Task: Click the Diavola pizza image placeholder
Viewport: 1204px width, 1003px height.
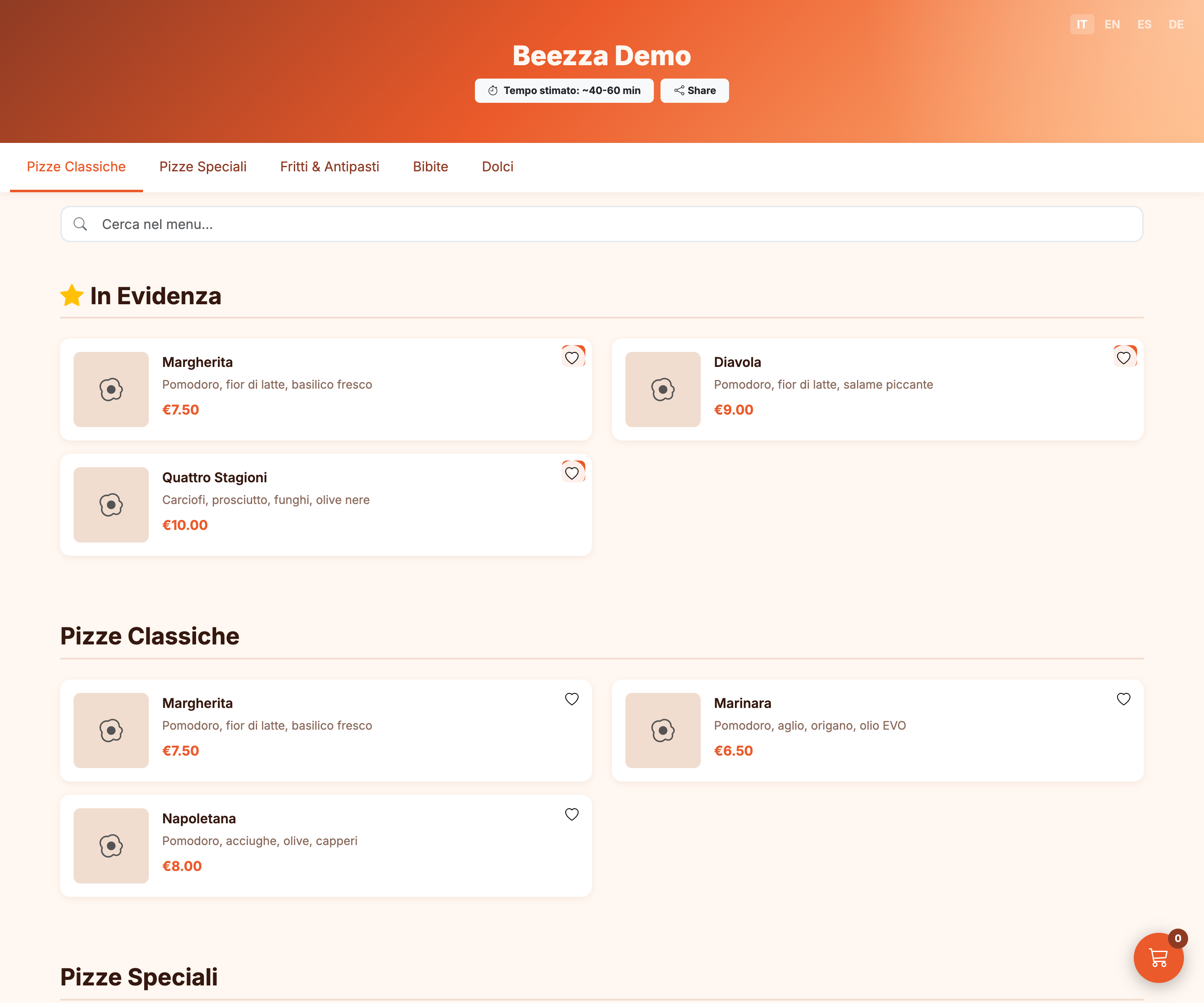Action: [x=663, y=389]
